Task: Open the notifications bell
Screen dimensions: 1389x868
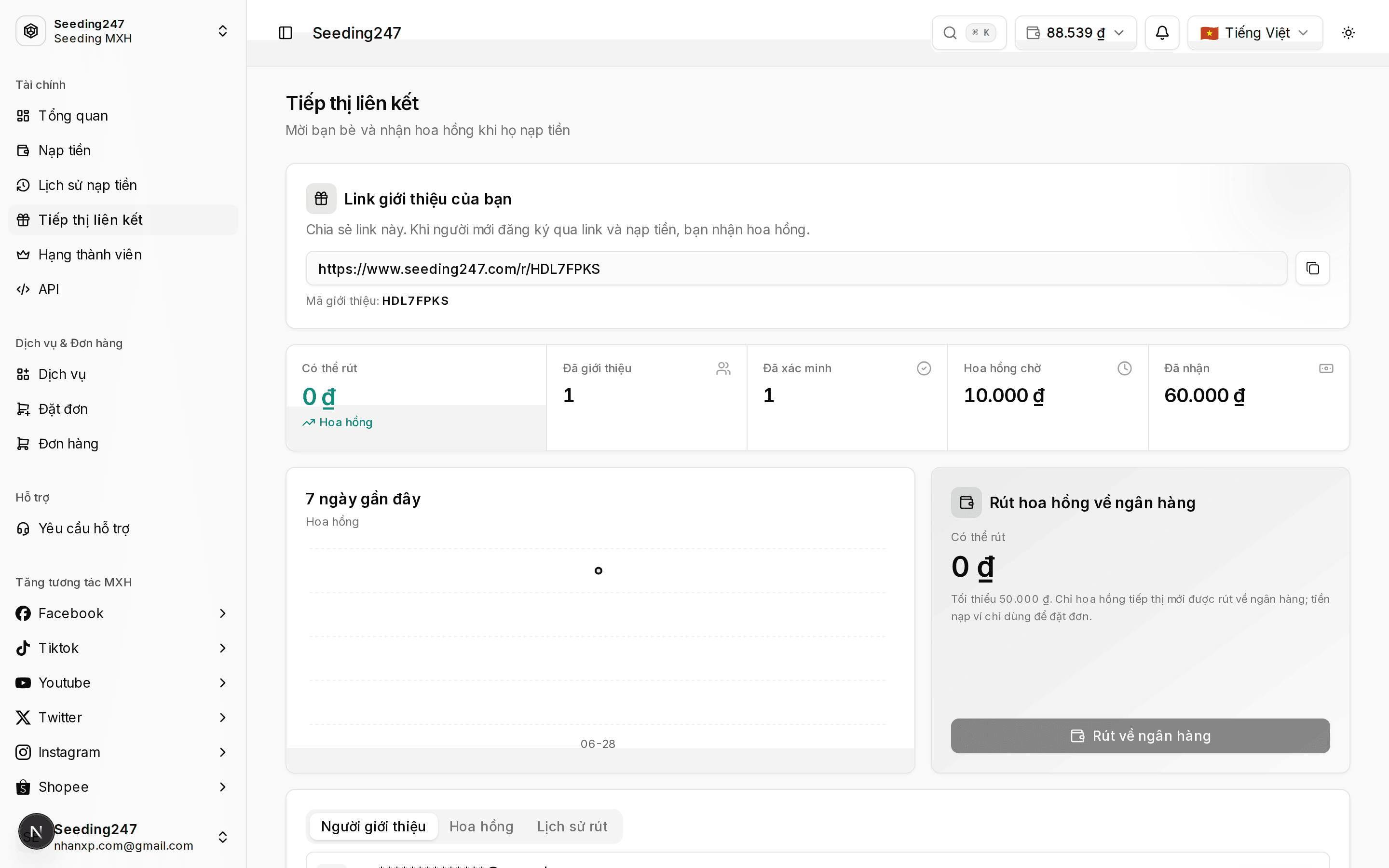Action: 1162,33
